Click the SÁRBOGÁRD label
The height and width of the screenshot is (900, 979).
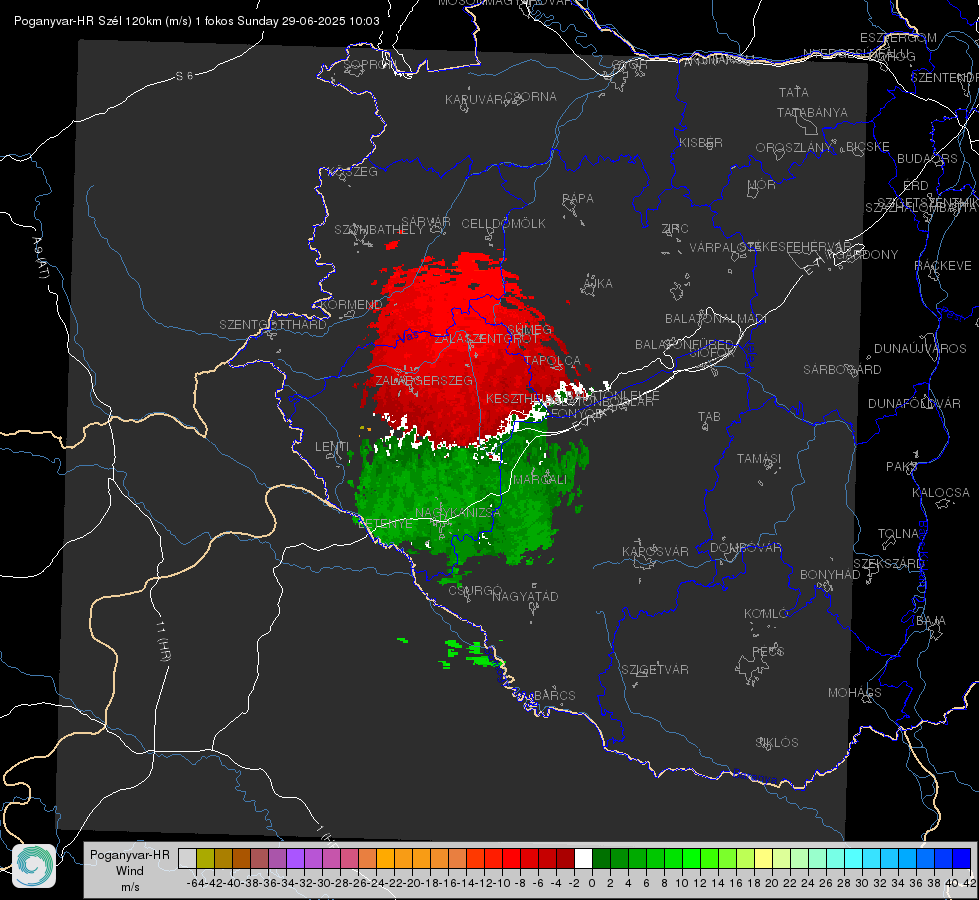(x=842, y=369)
